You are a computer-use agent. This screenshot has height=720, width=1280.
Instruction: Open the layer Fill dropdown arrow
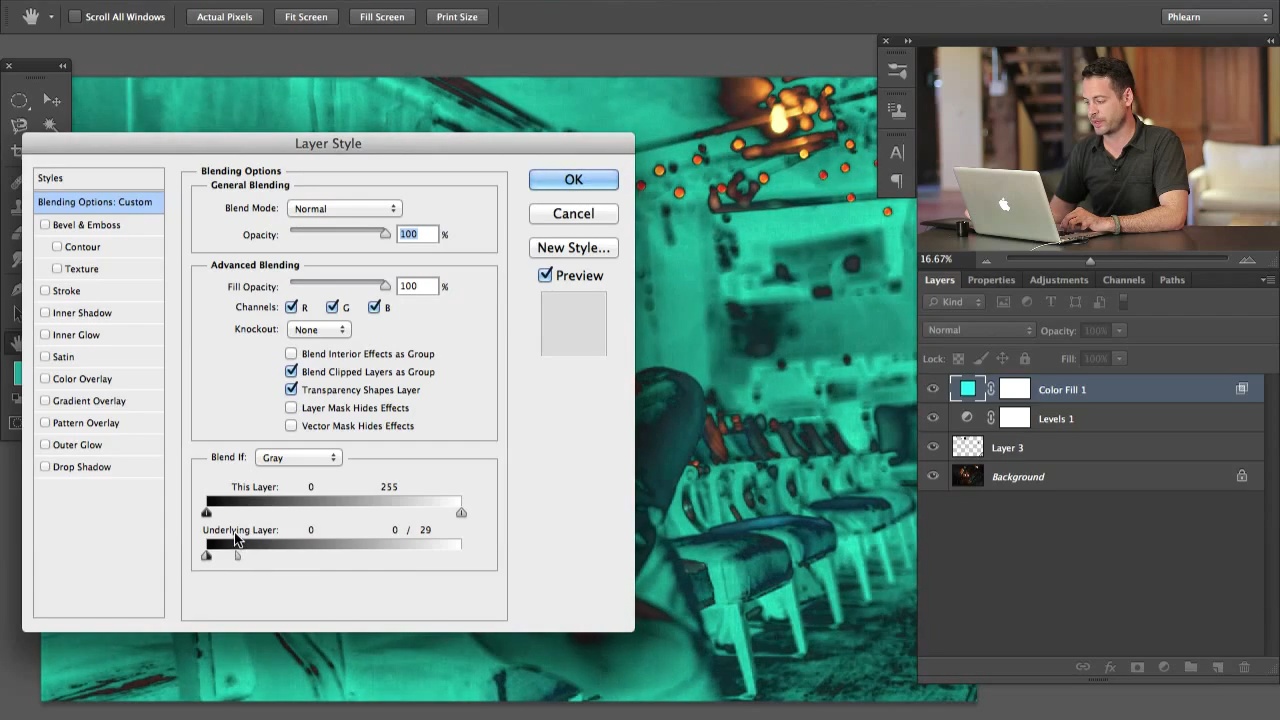click(1119, 359)
